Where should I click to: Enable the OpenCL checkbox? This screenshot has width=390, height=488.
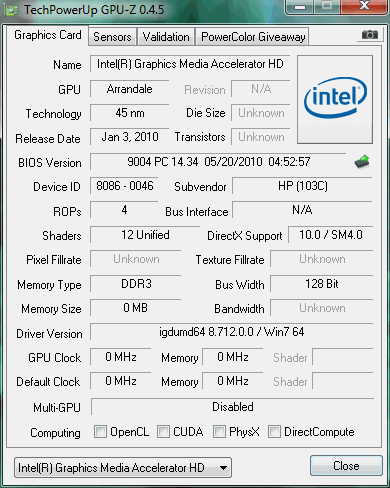click(x=100, y=431)
